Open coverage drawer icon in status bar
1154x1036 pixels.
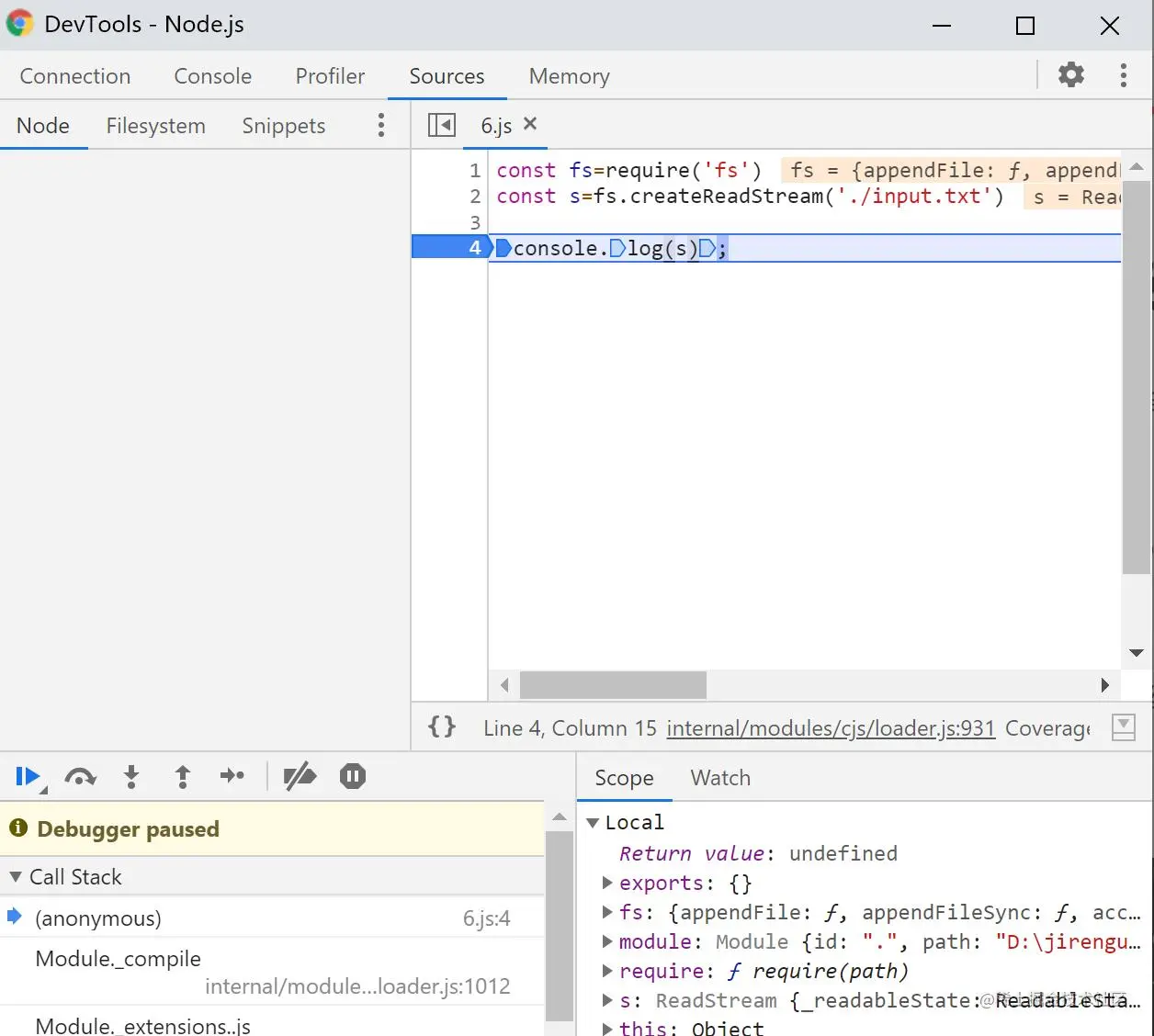coord(1123,727)
